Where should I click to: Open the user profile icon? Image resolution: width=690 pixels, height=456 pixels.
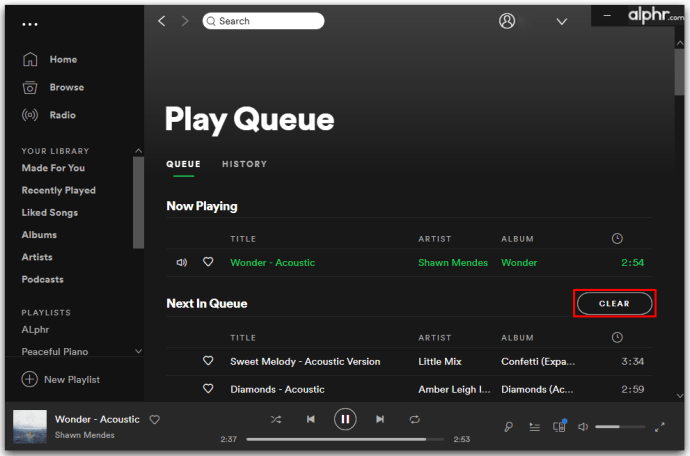tap(507, 21)
